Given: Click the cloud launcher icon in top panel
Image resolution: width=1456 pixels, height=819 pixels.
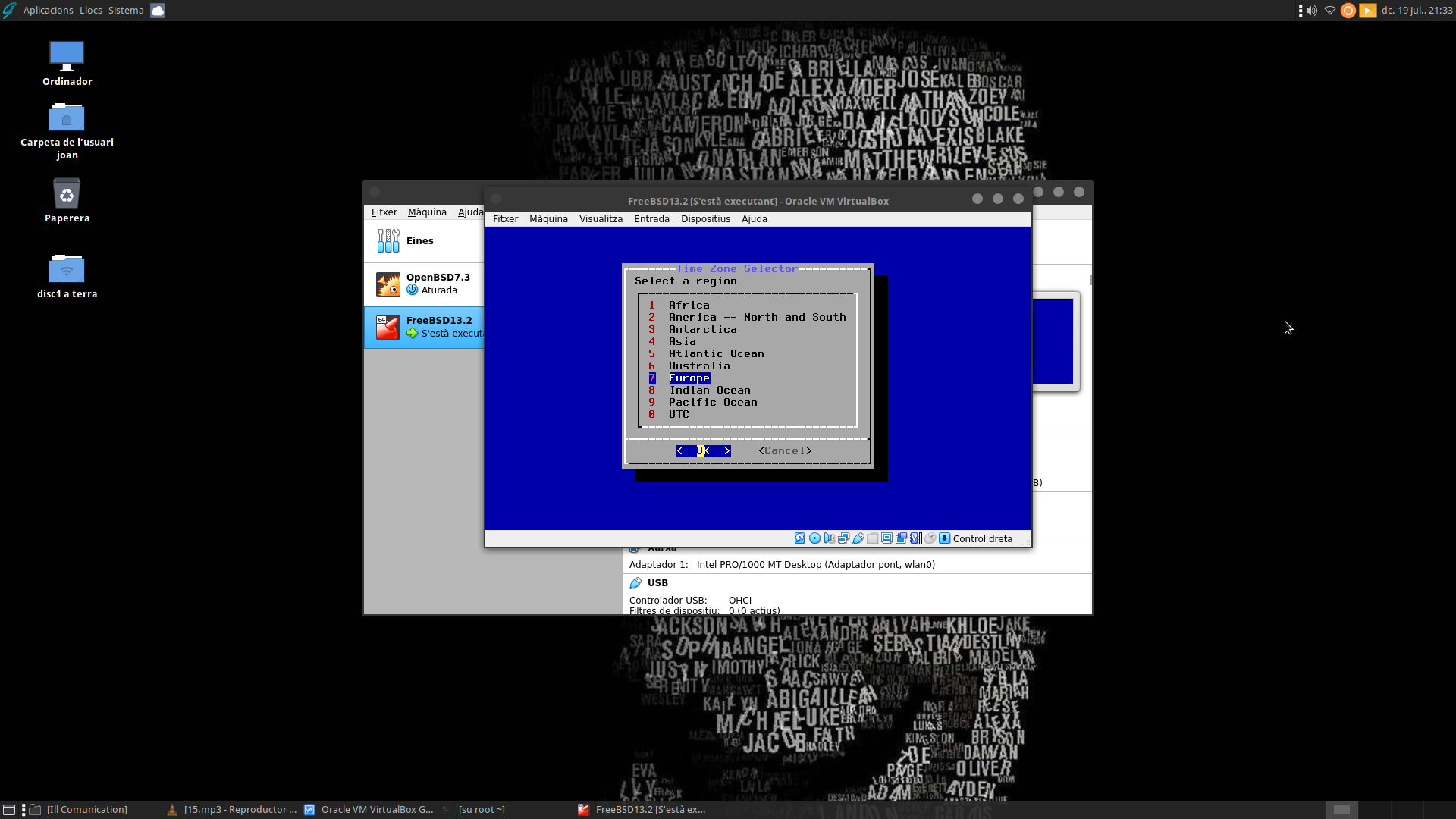Looking at the screenshot, I should (158, 11).
